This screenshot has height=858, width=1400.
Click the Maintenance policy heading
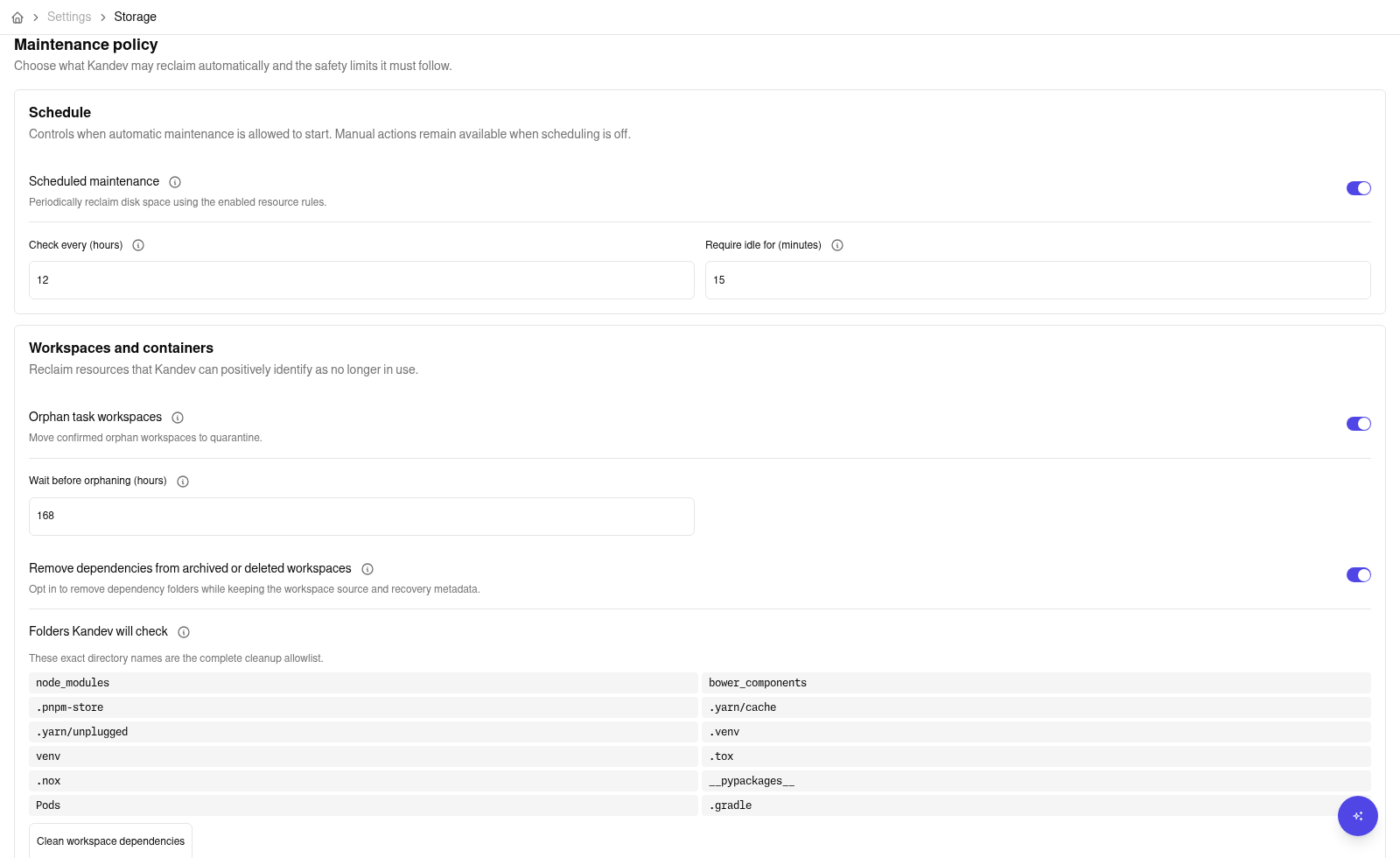pyautogui.click(x=86, y=45)
